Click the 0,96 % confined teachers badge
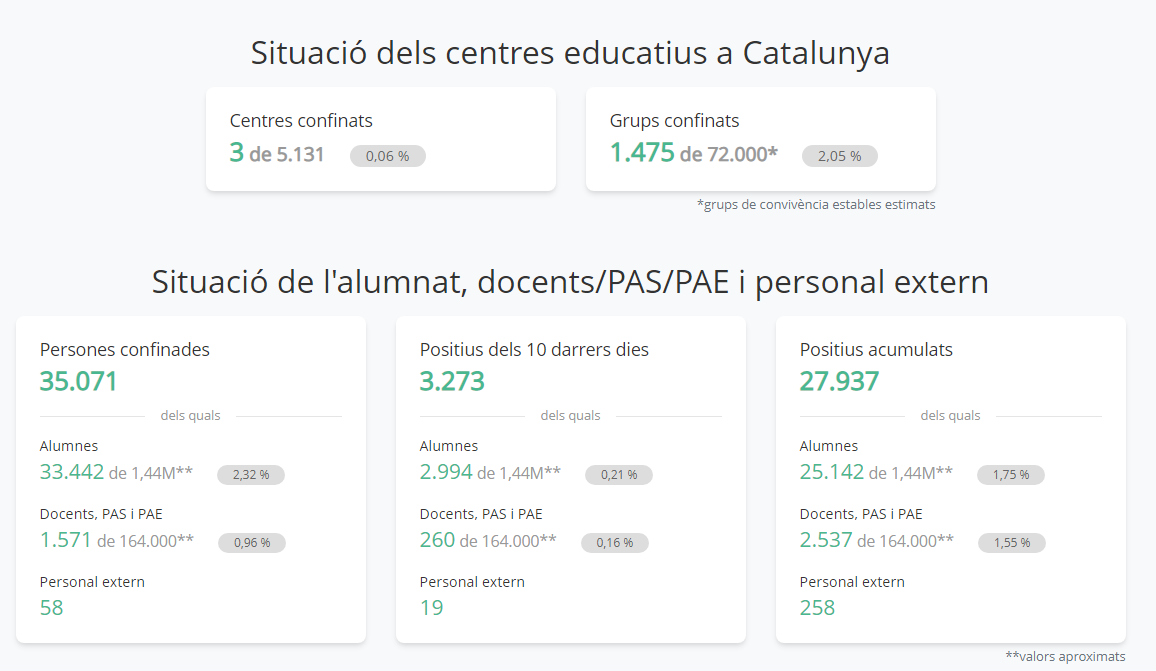Viewport: 1156px width, 671px height. point(251,543)
